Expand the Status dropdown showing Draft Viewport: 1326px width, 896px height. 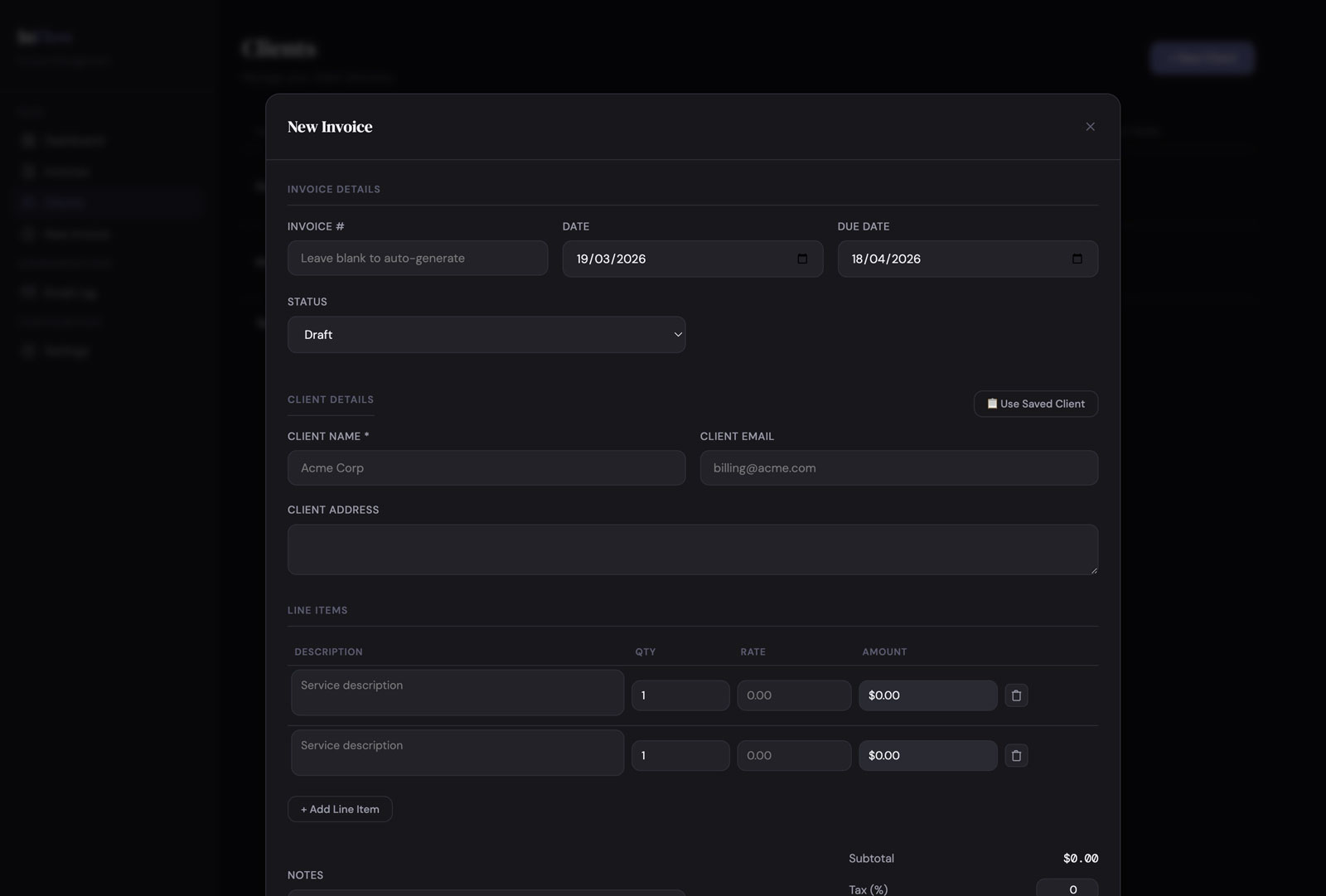tap(486, 335)
